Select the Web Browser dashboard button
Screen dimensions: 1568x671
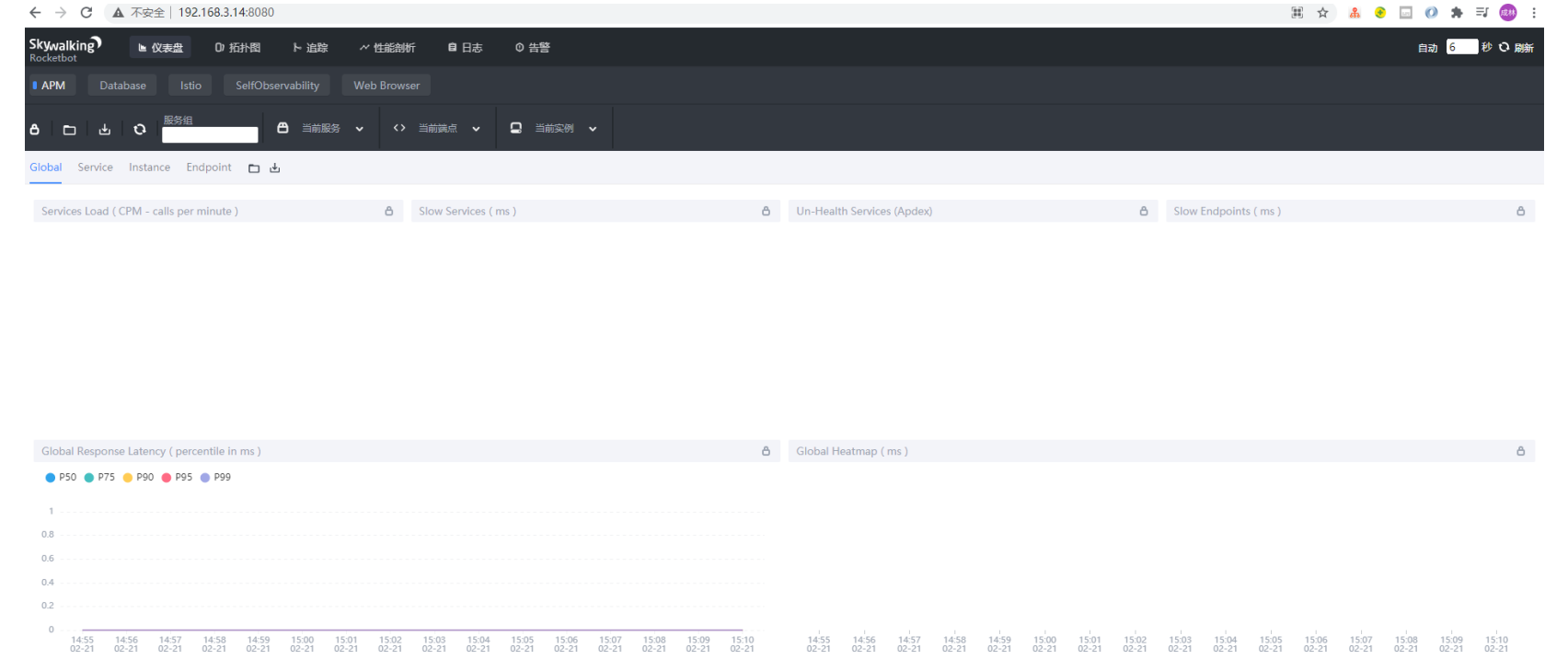386,86
